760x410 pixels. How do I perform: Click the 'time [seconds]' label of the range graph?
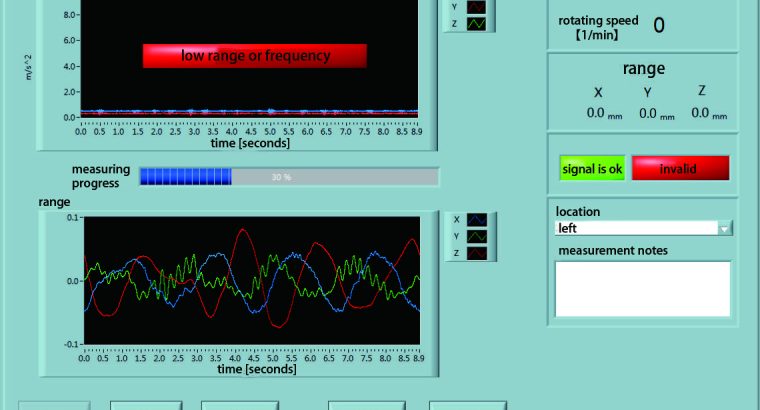pyautogui.click(x=257, y=369)
